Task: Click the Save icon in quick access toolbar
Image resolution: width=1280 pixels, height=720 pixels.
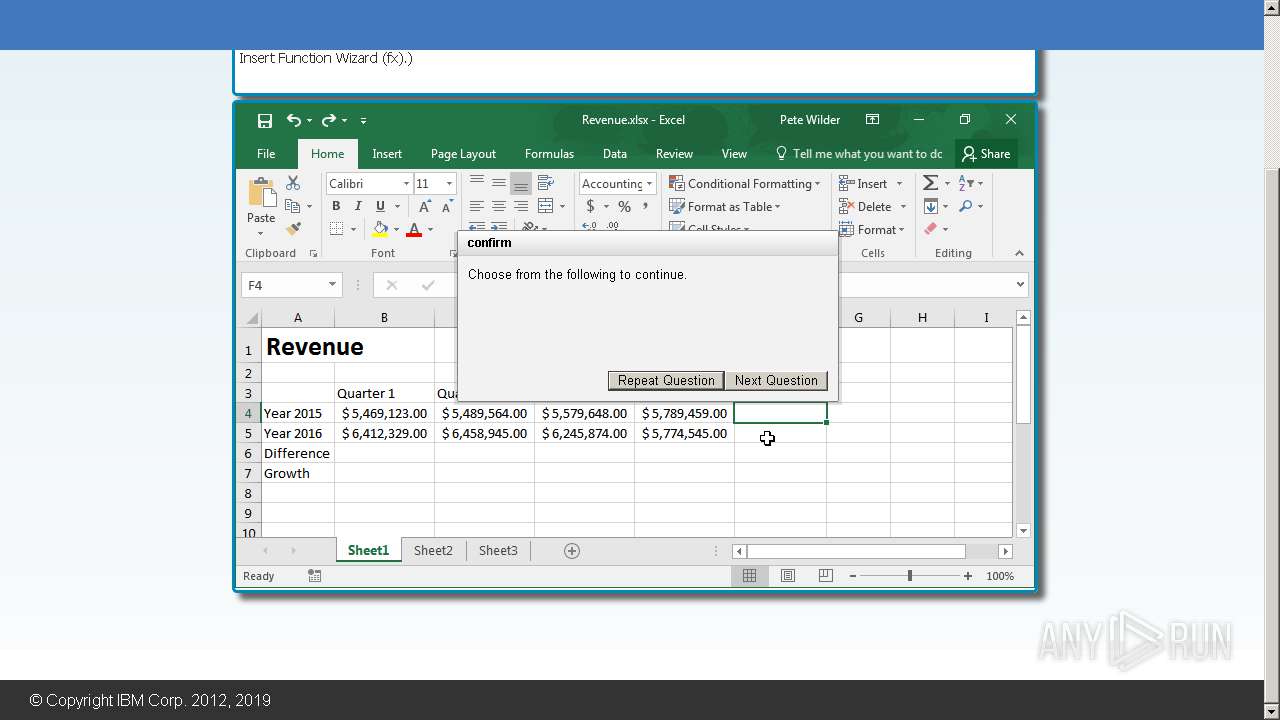Action: tap(265, 120)
